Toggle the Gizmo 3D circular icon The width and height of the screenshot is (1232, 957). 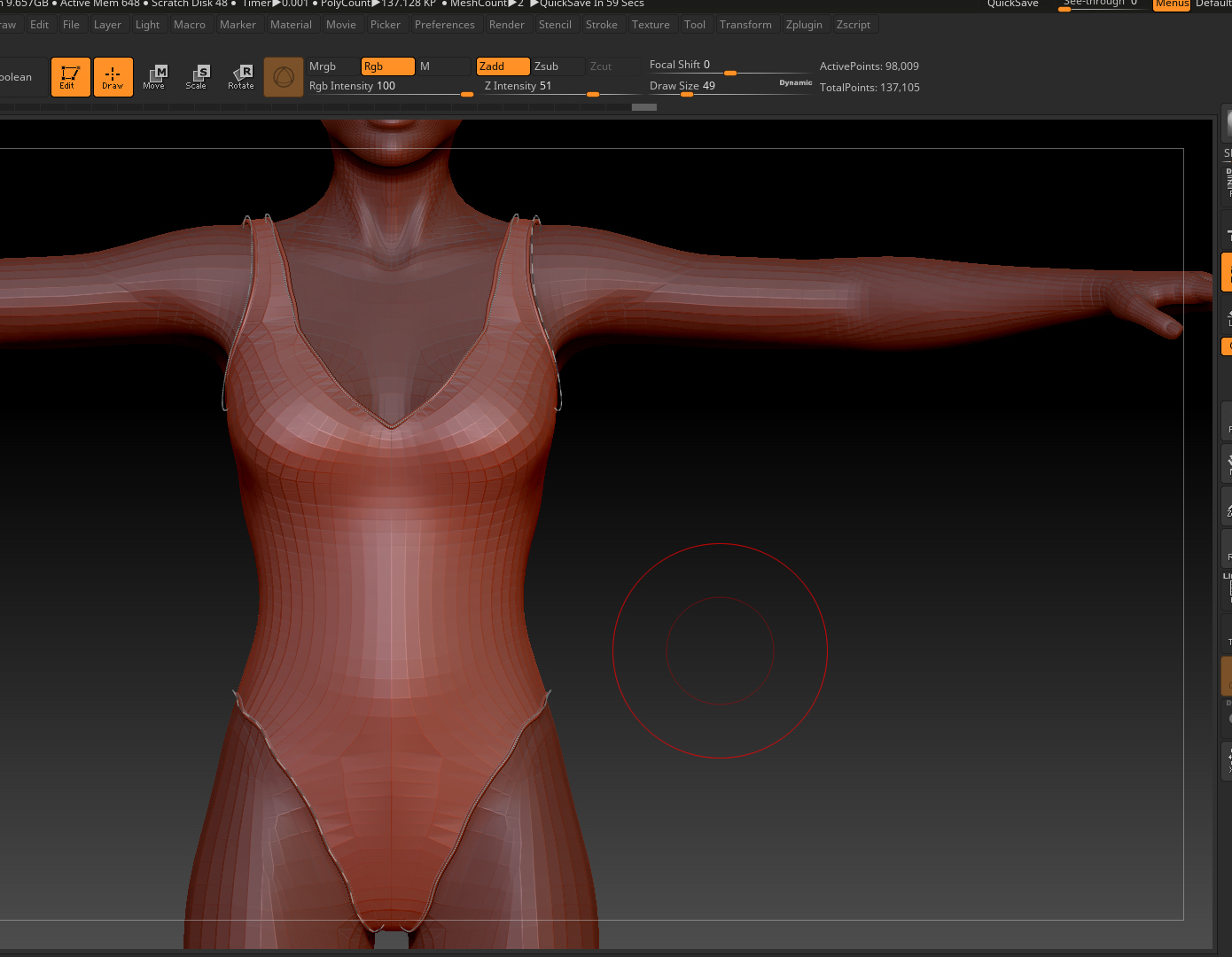point(284,77)
